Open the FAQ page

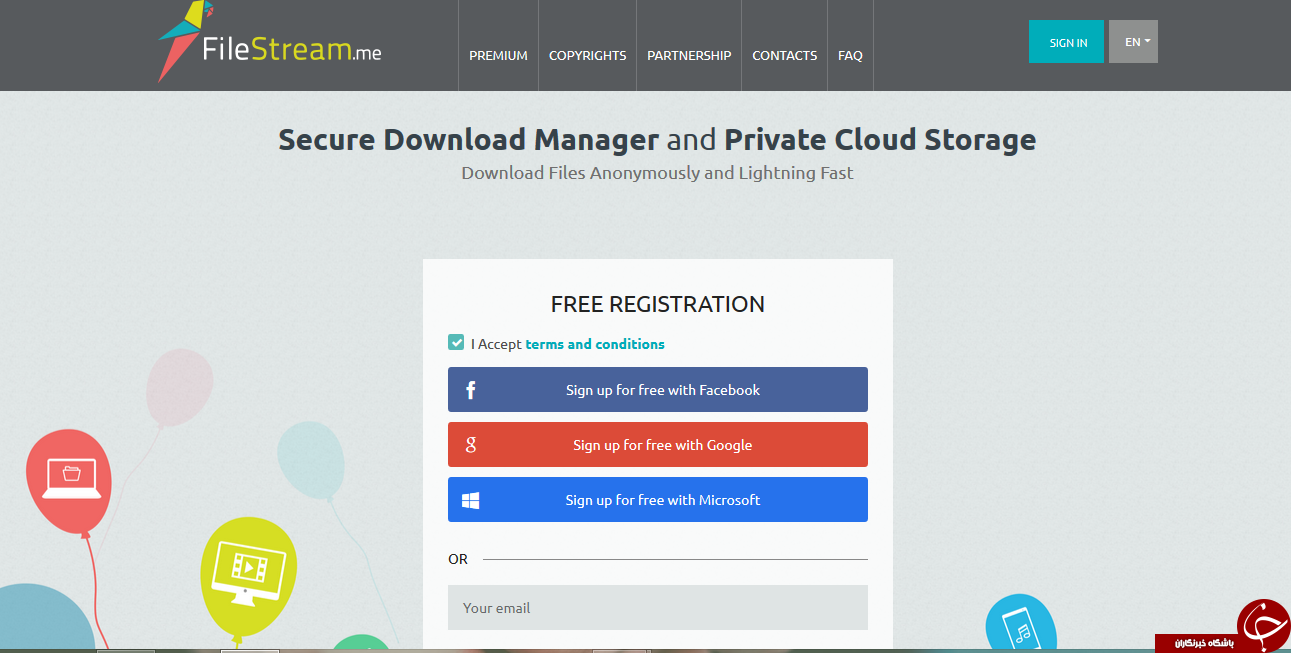pyautogui.click(x=850, y=56)
